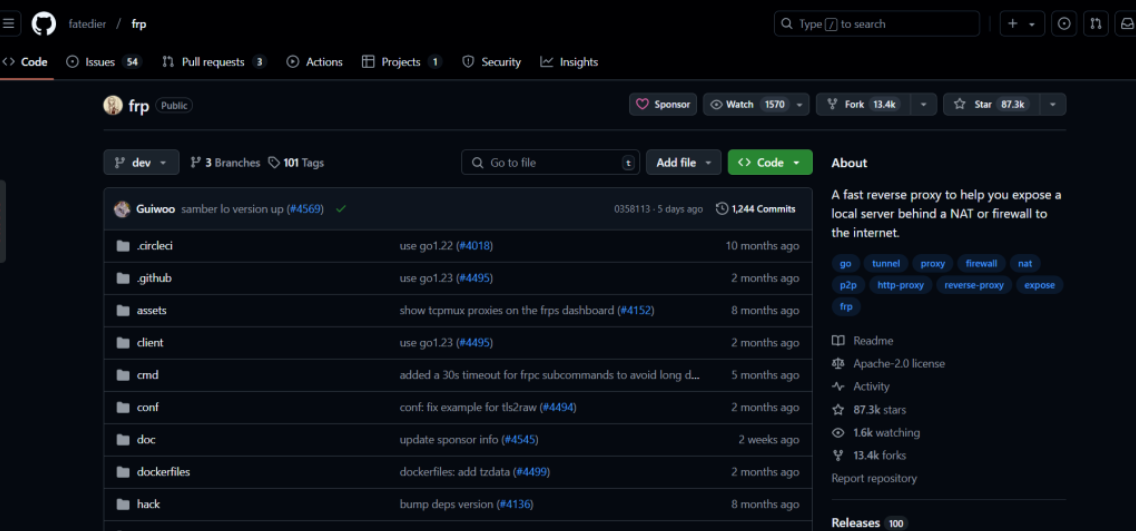Open the hack folder
This screenshot has height=531, width=1136.
tap(149, 504)
